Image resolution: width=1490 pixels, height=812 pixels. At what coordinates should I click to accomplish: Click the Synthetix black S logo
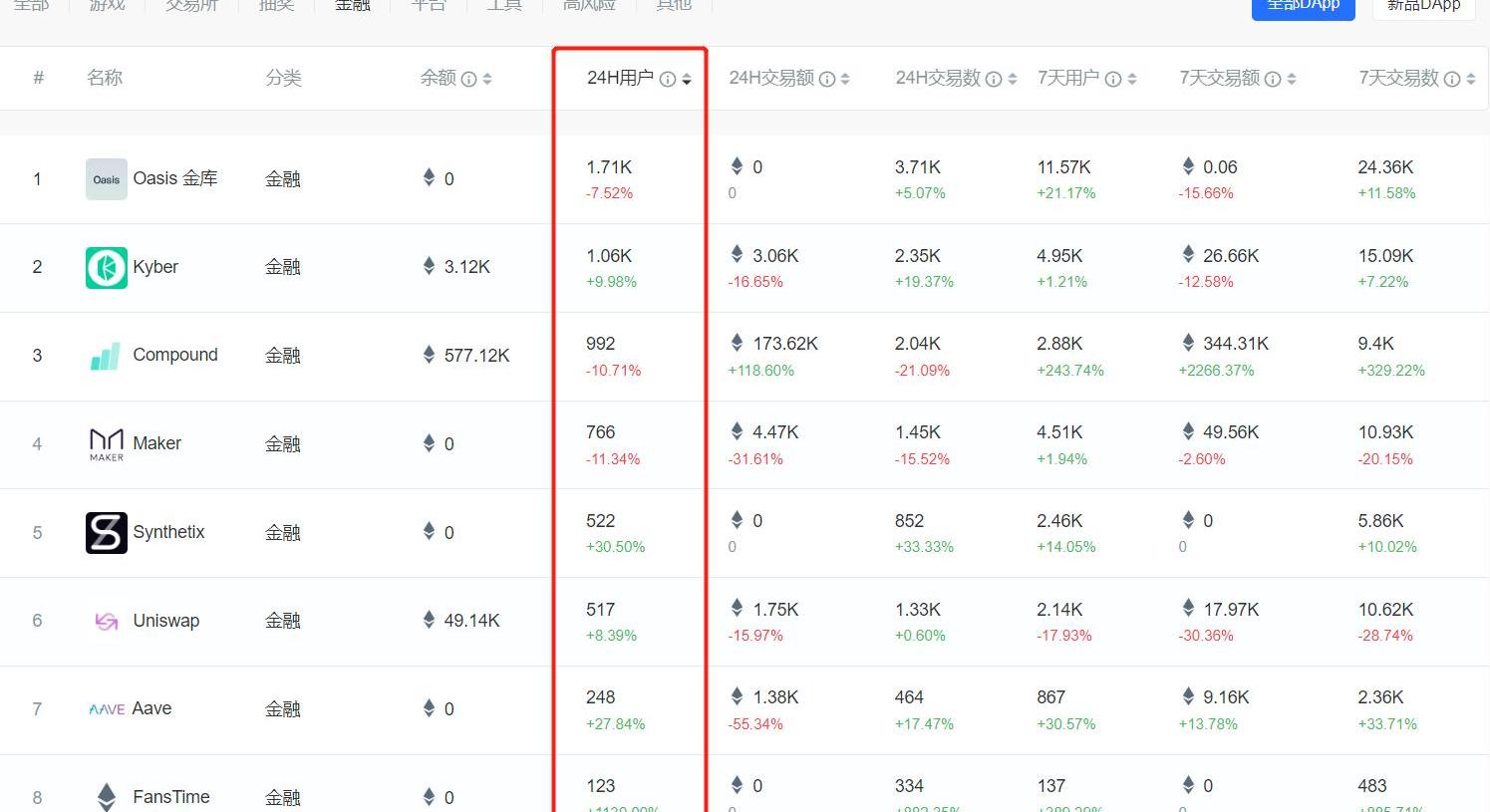click(107, 533)
